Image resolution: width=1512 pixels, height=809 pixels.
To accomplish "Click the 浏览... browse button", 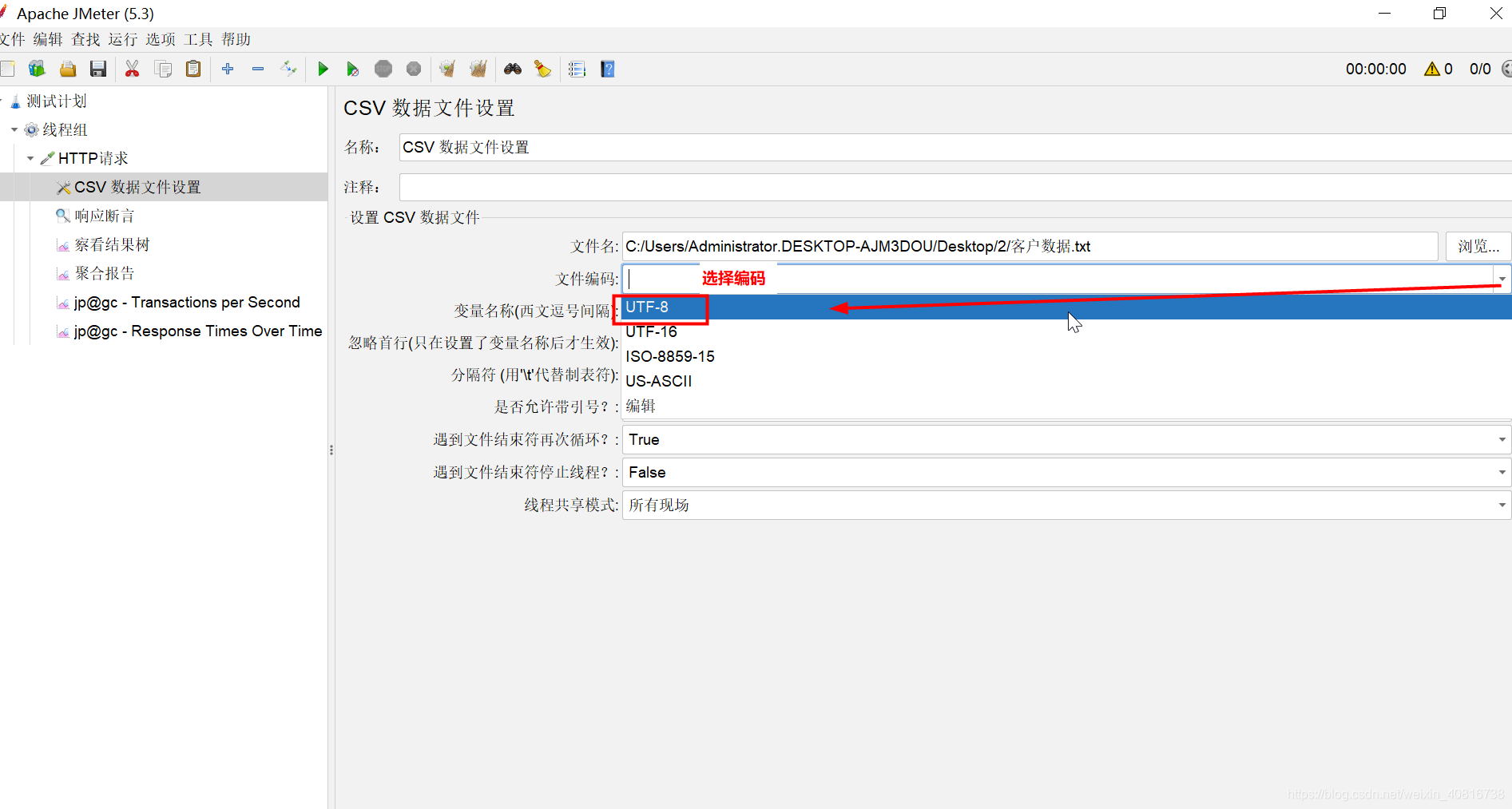I will [x=1478, y=246].
